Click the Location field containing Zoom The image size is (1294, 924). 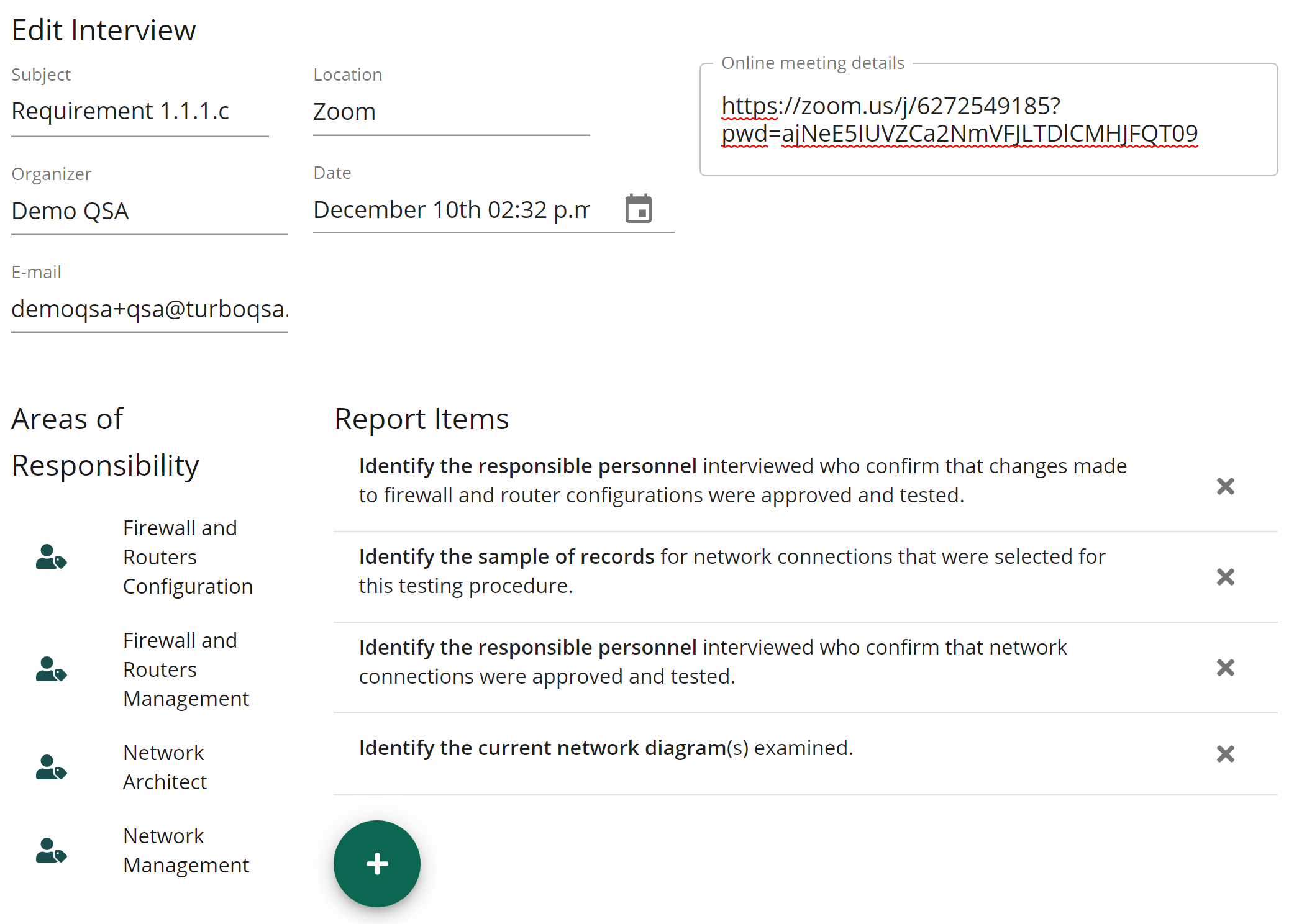(450, 112)
